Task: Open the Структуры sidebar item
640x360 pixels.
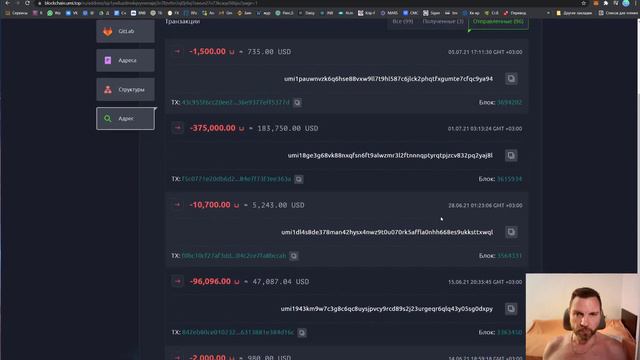Action: [125, 89]
